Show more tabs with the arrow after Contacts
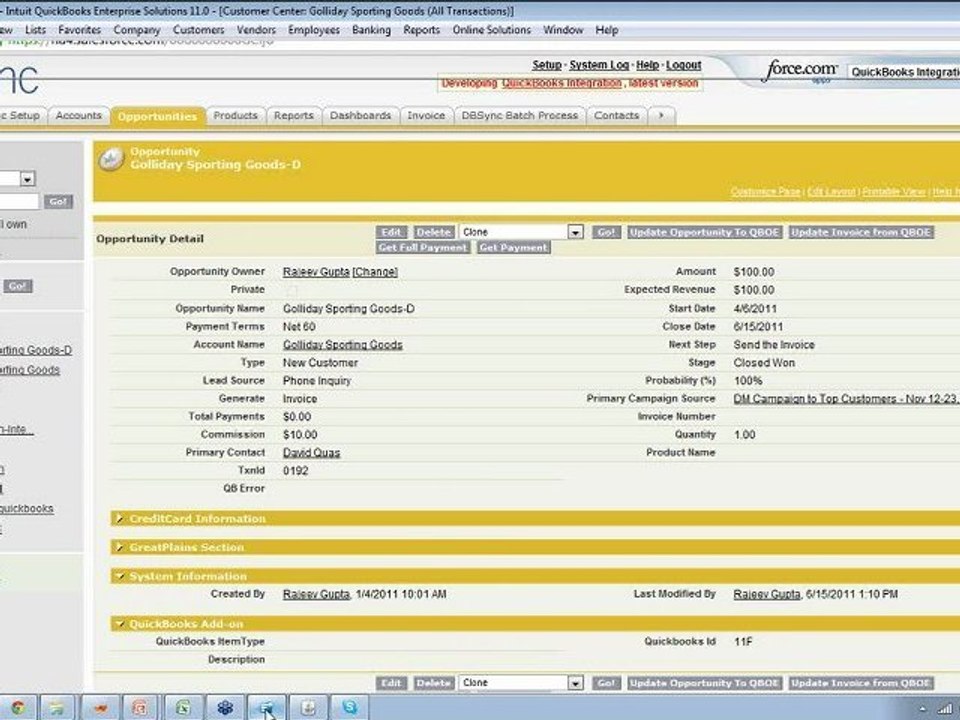This screenshot has height=720, width=960. [661, 115]
